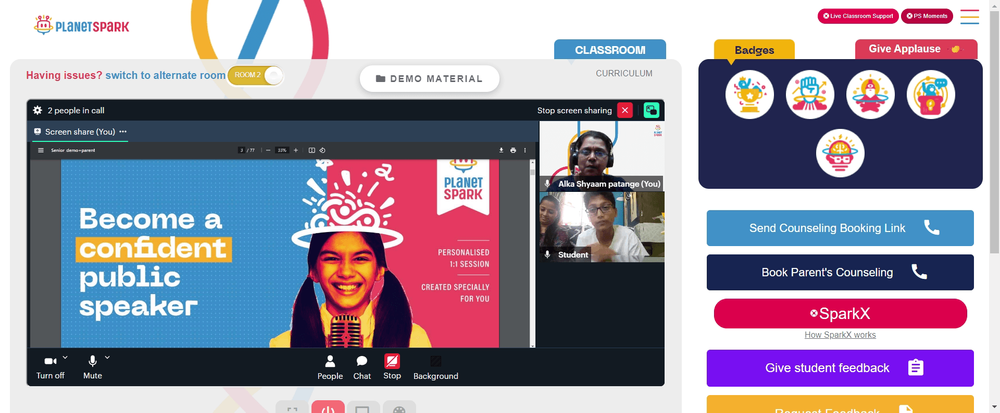
Task: Rotate the PDF document
Action: 323,150
